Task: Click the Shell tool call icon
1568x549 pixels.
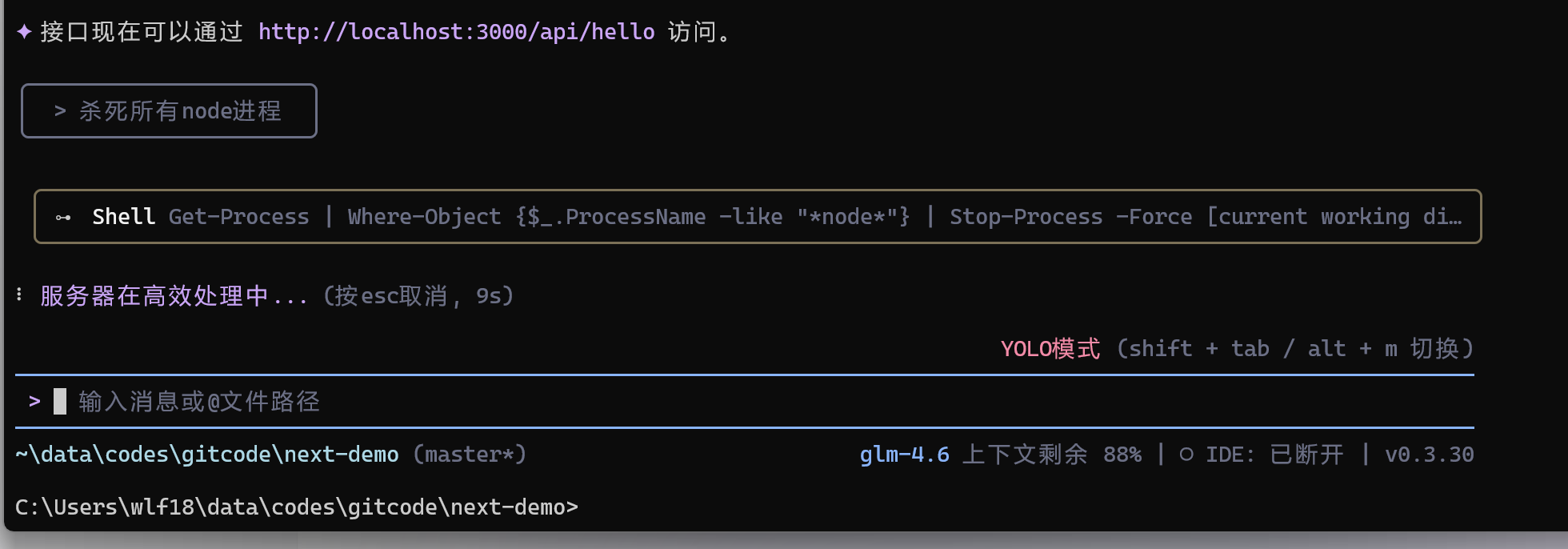Action: click(x=63, y=217)
